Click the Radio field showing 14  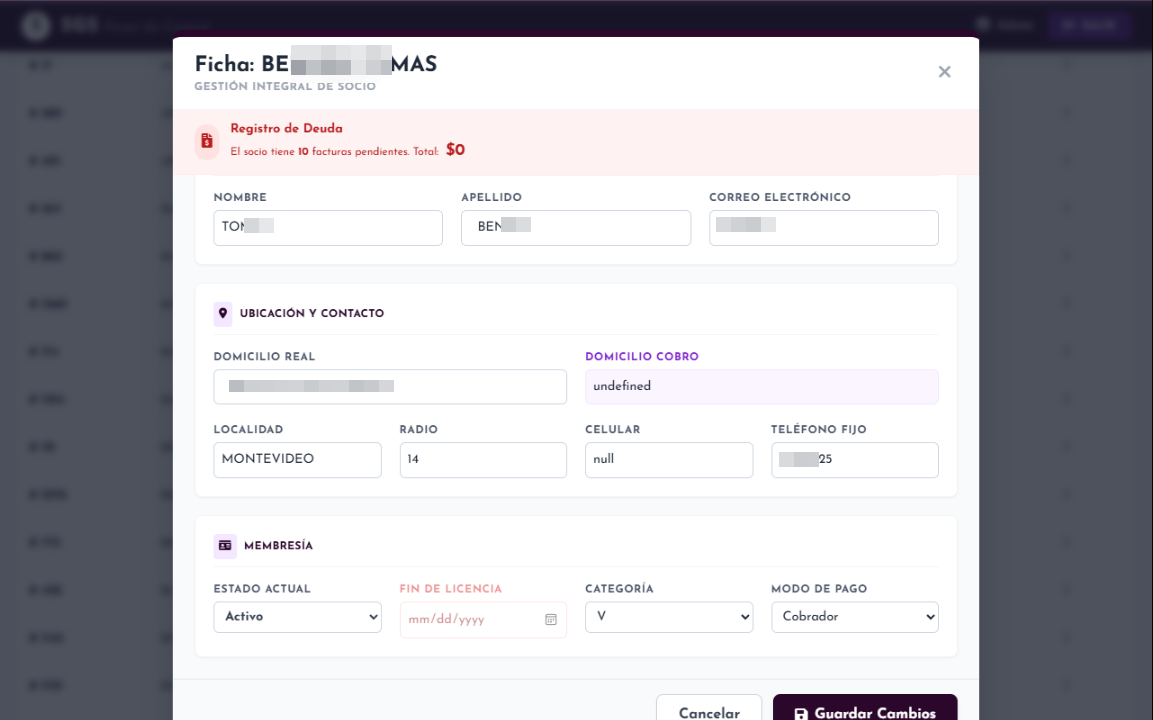pos(483,460)
